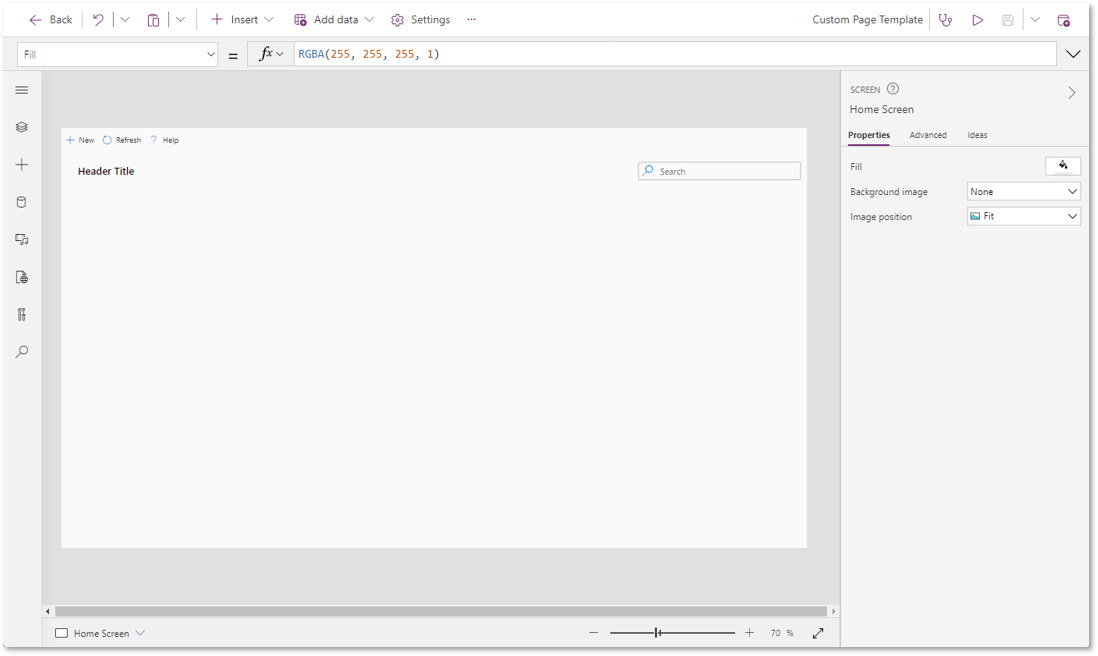Open the Fill color picker swatch

point(1063,166)
